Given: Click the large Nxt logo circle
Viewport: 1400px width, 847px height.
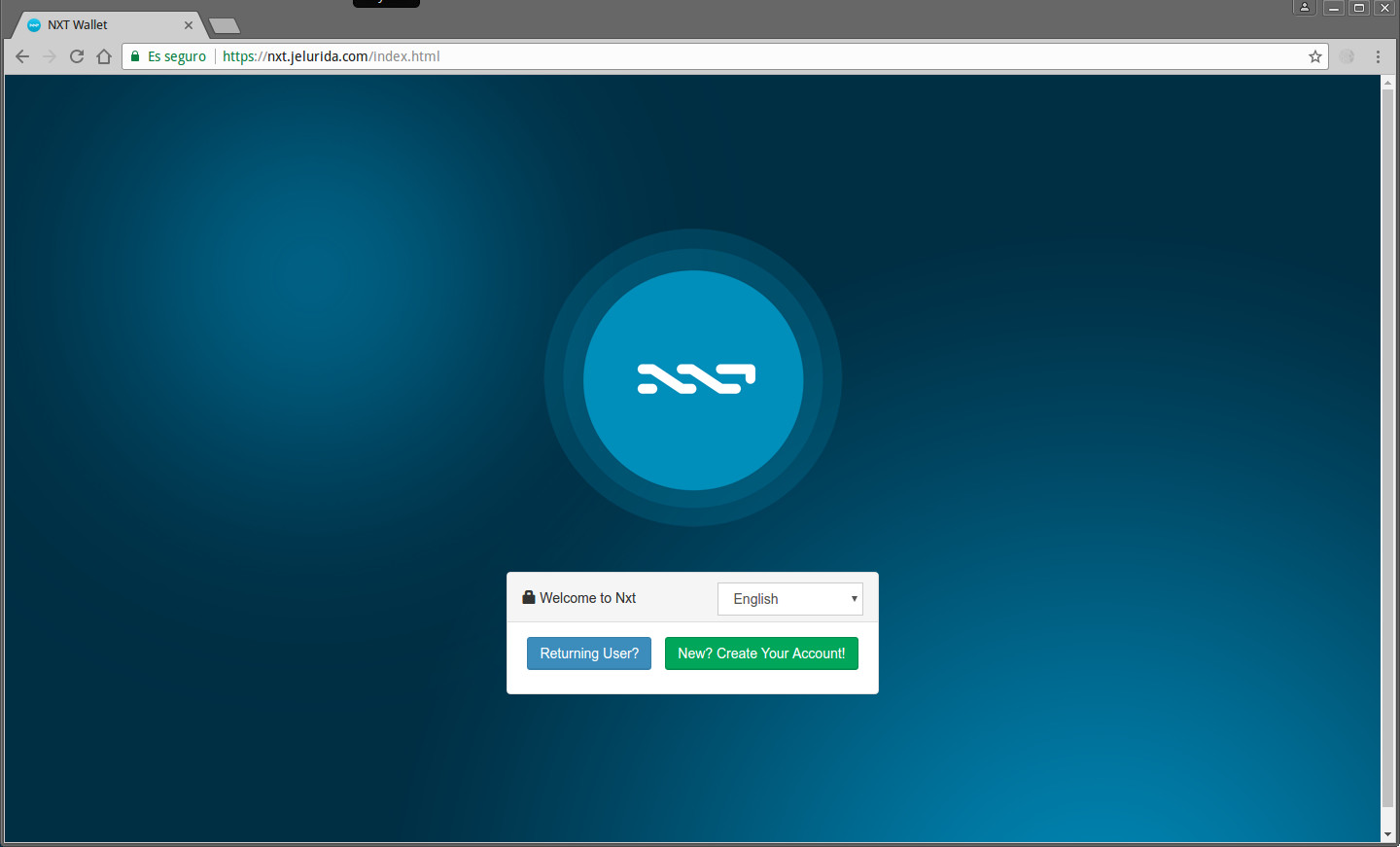Looking at the screenshot, I should pyautogui.click(x=693, y=379).
